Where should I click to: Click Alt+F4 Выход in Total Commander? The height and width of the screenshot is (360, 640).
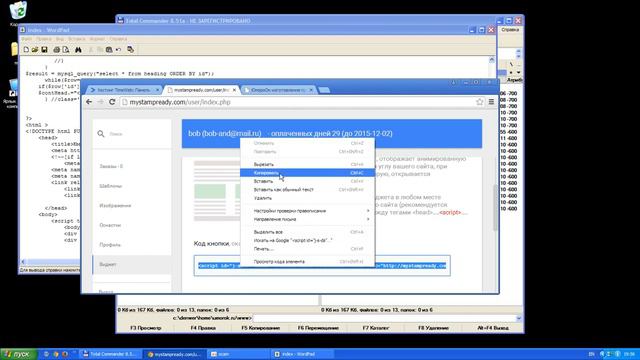[493, 328]
